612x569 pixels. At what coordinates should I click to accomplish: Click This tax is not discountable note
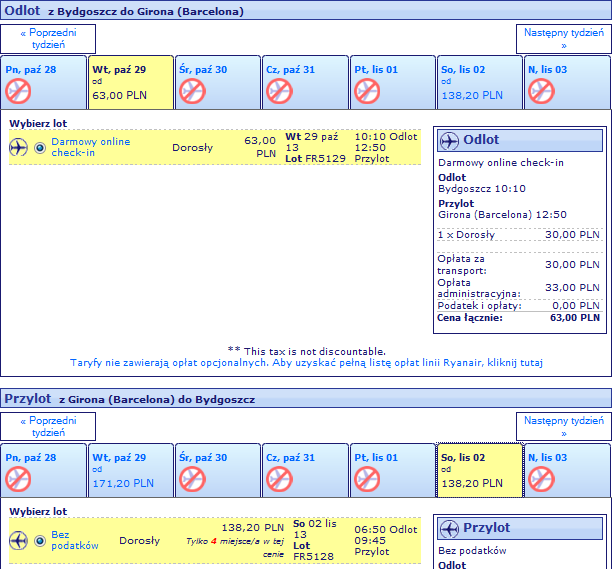[306, 351]
